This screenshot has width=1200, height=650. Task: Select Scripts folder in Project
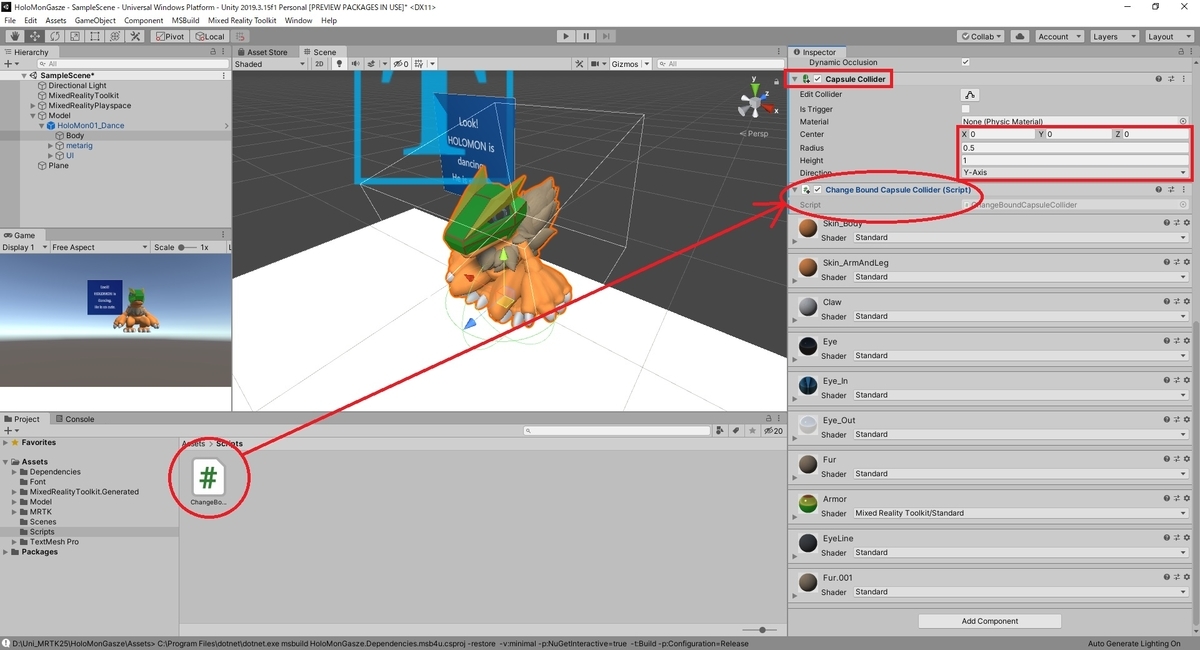(x=42, y=532)
